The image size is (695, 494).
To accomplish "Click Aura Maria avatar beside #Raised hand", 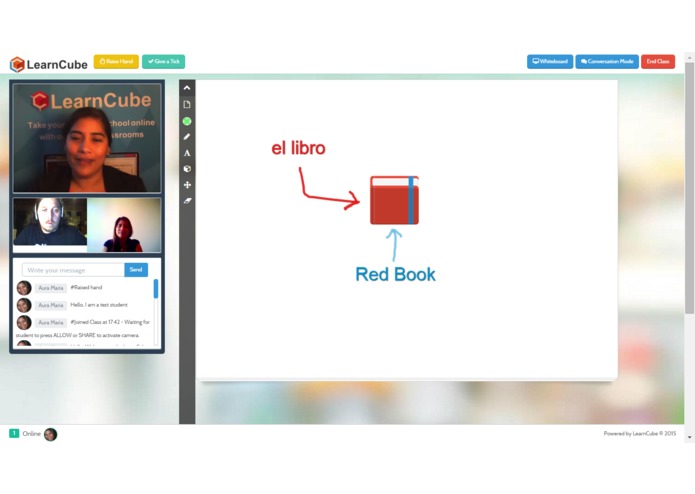I will pos(24,288).
